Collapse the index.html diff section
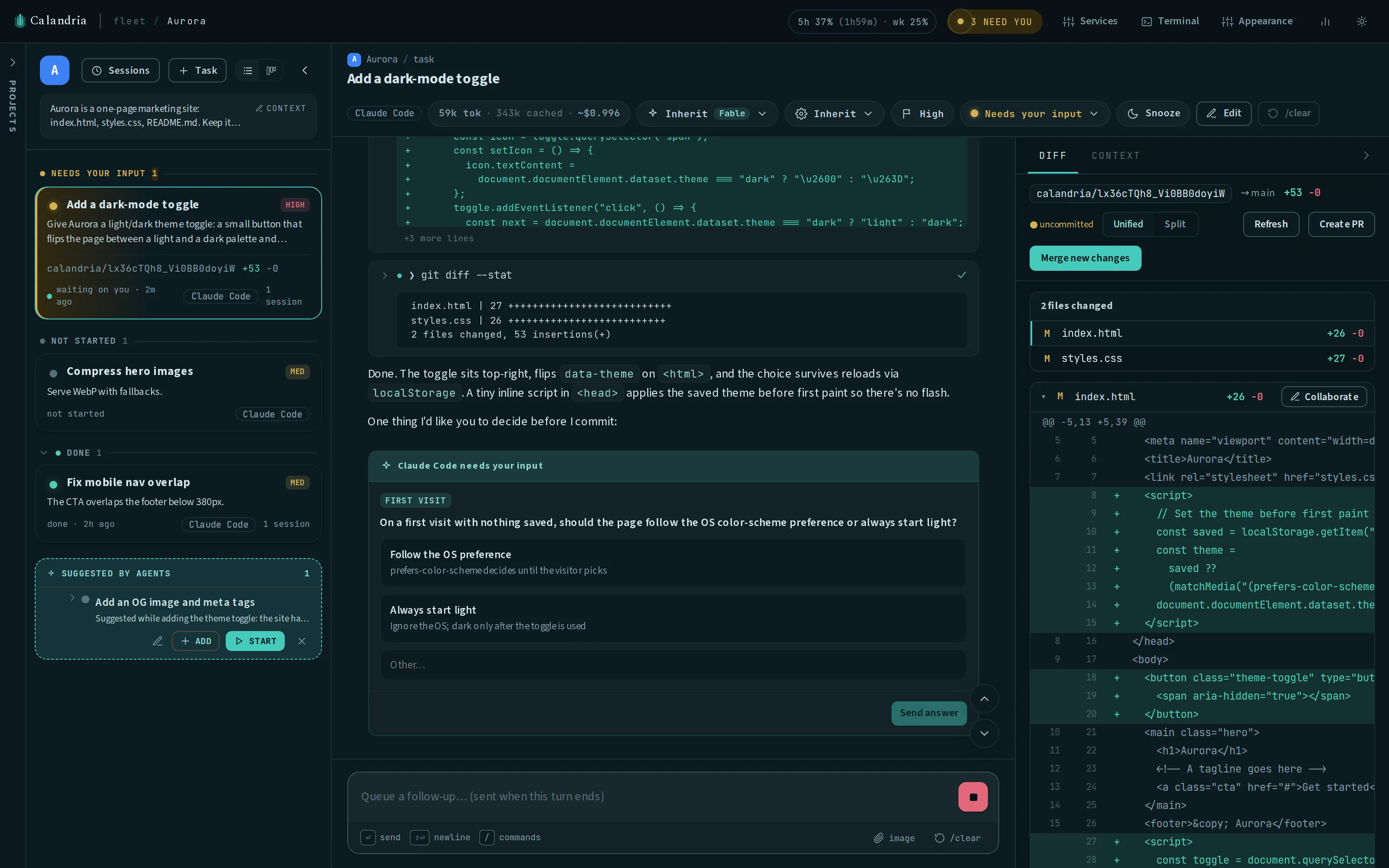1389x868 pixels. pyautogui.click(x=1043, y=397)
